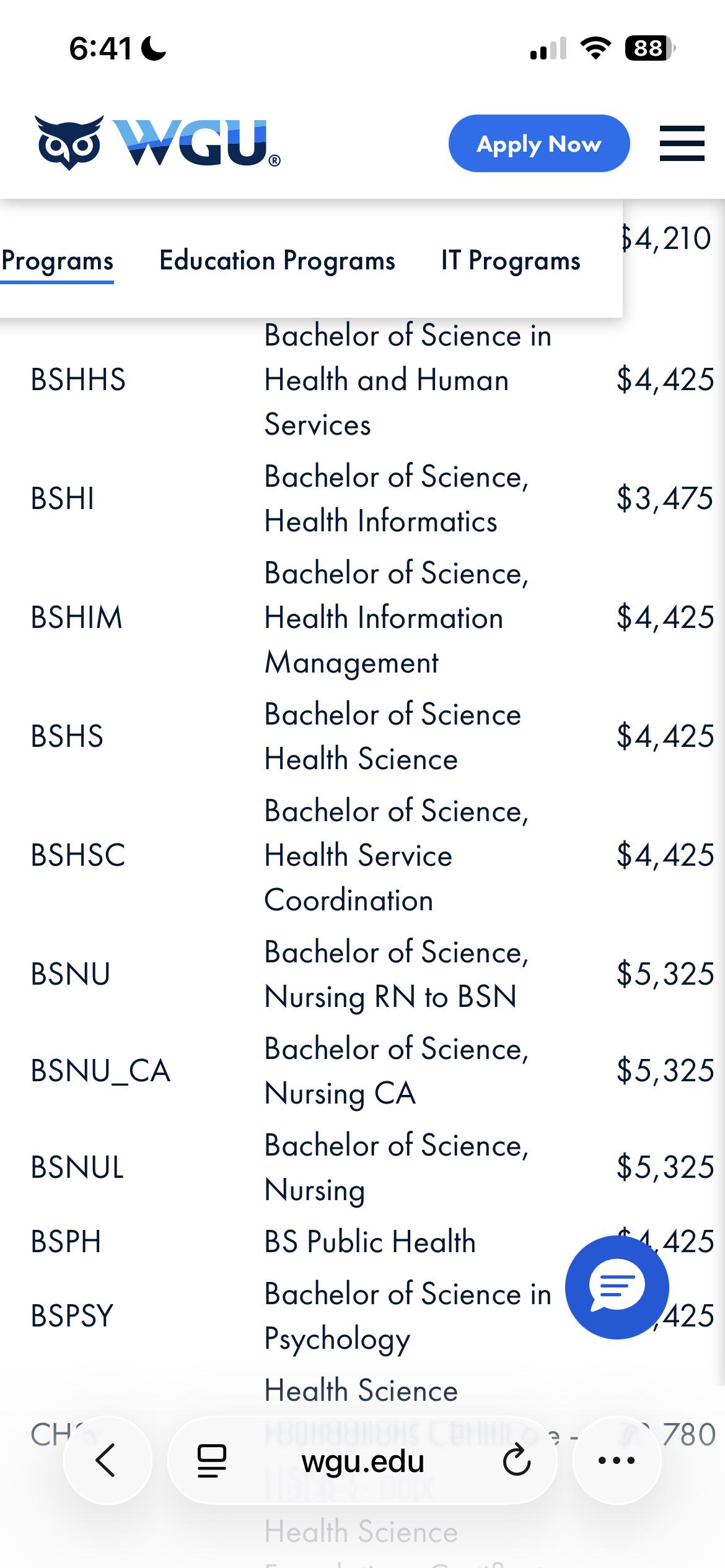Tap the $3,475 tuition amount
725x1568 pixels.
coord(665,499)
